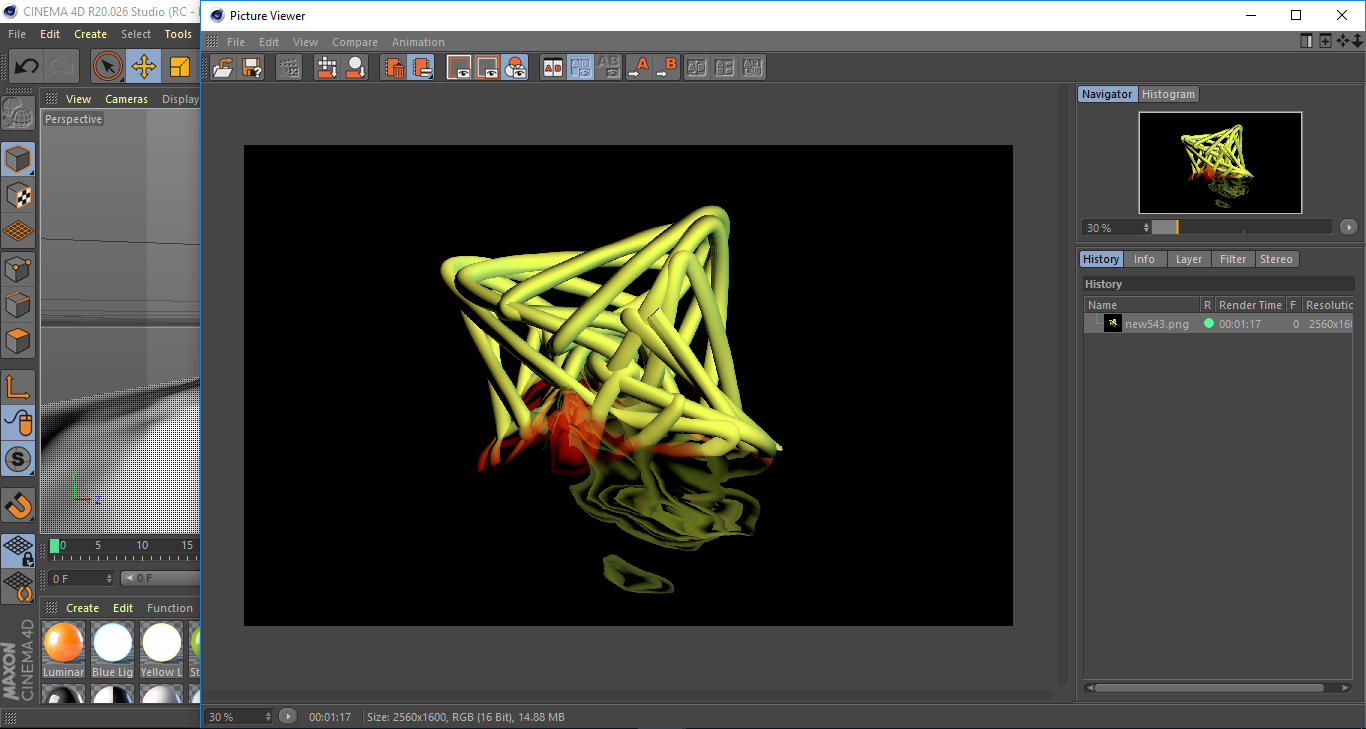Click the greyed Redo arrow in Cinema 4D
1366x729 pixels.
pyautogui.click(x=62, y=67)
